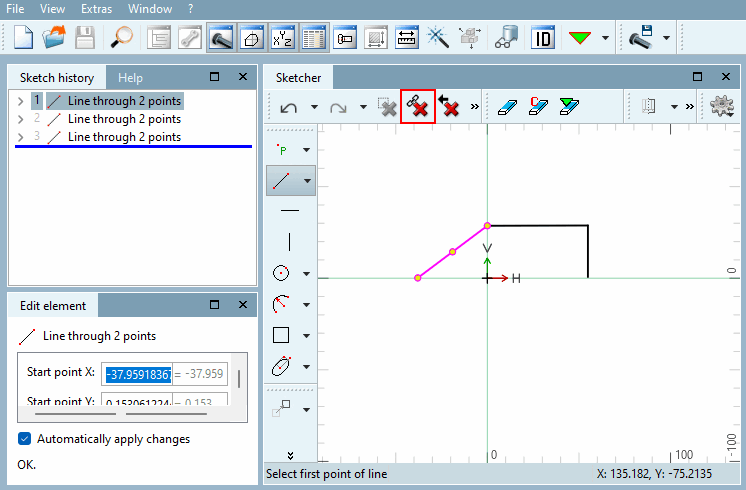Click the binoculars with cylinder icon

point(506,38)
